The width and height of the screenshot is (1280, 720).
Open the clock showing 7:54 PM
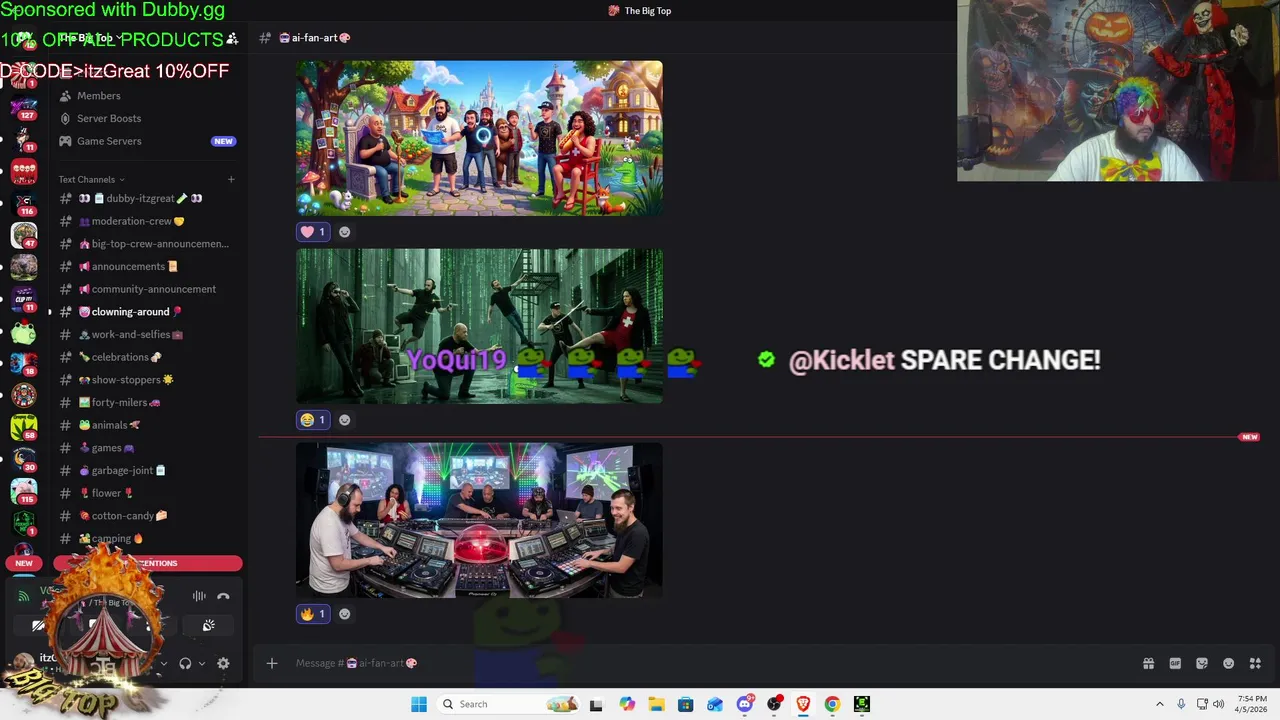point(1252,704)
